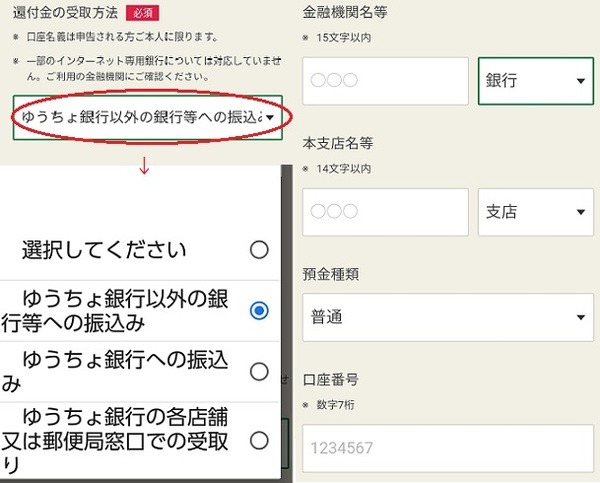Choose ゆうちょ銀行の各店舗又は郵便局窓口での受取り option
Image resolution: width=600 pixels, height=483 pixels.
click(259, 440)
